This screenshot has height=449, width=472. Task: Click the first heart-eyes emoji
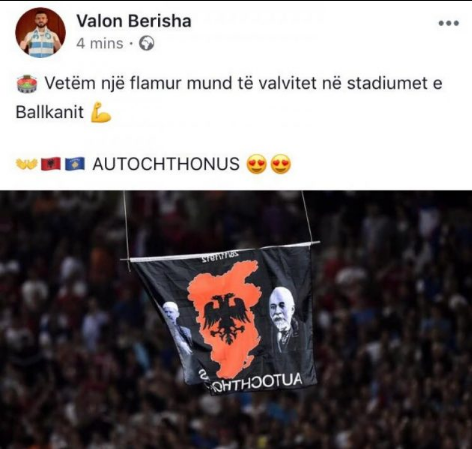click(256, 164)
